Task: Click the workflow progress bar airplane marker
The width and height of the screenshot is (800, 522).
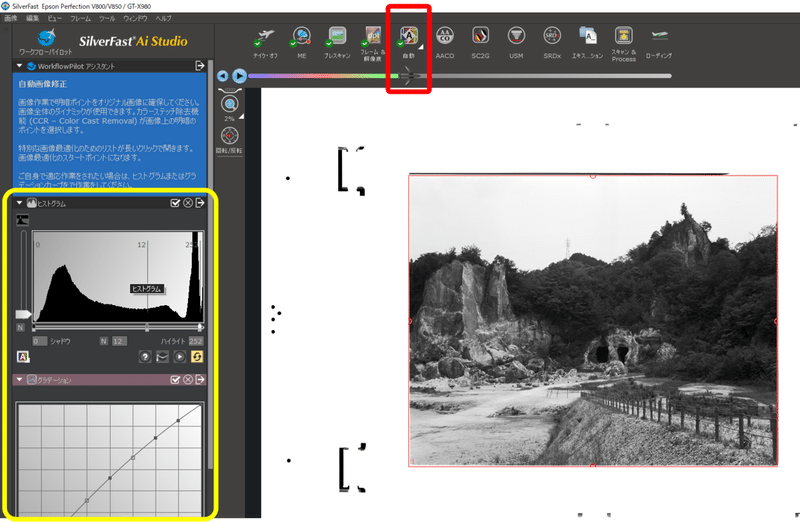Action: tap(410, 77)
